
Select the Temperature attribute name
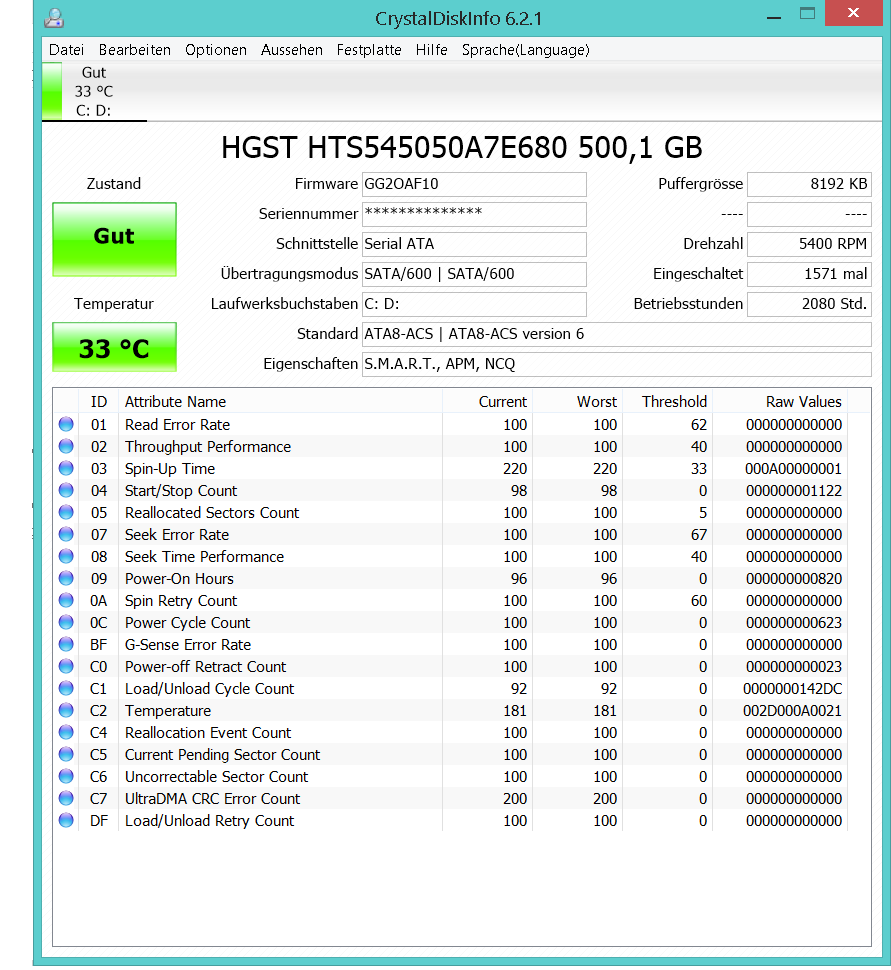point(168,711)
